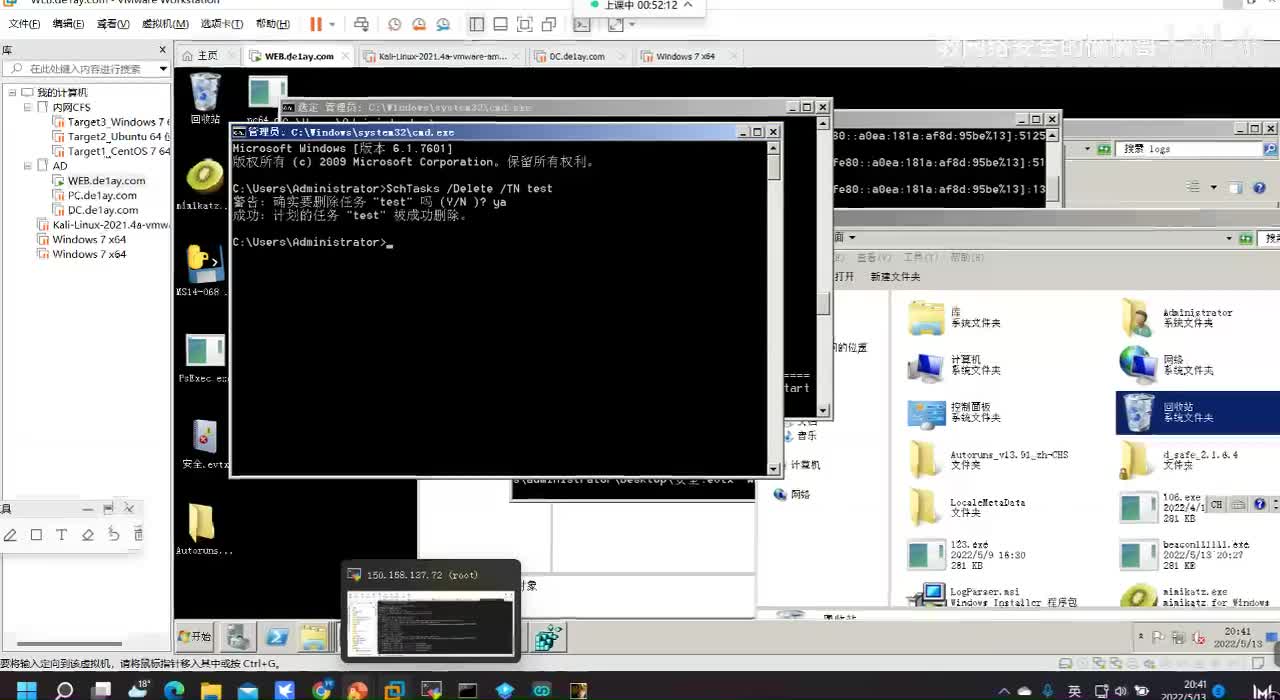This screenshot has height=700, width=1280.
Task: Select the text annotation tool
Action: 62,535
